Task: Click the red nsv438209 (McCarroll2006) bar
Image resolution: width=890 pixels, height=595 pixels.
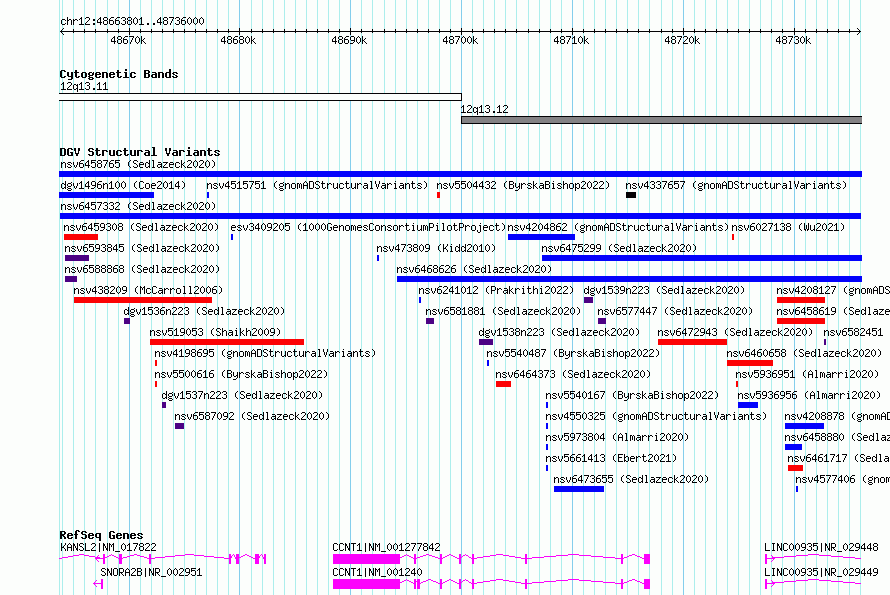Action: coord(142,300)
